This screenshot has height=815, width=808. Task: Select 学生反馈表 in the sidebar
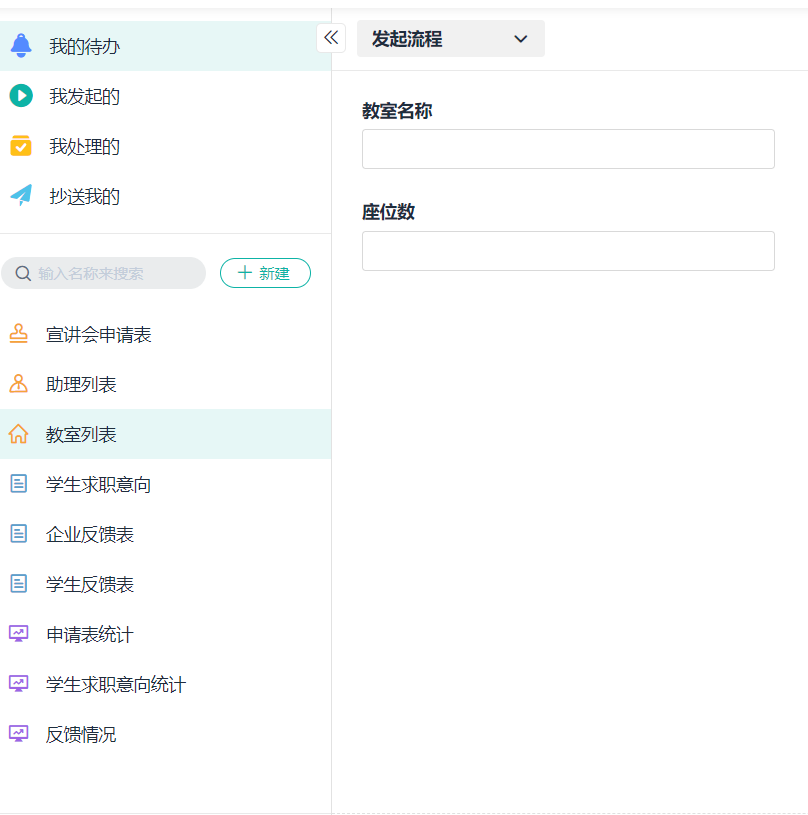pos(90,585)
